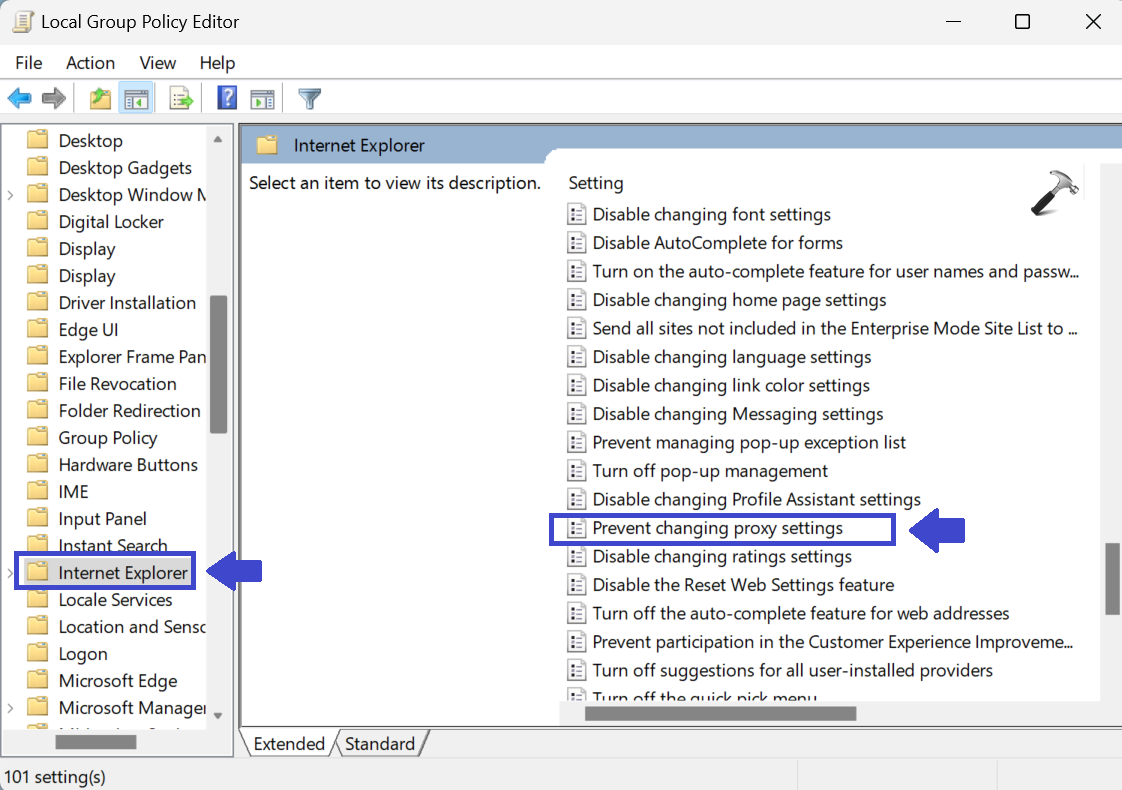Open the View menu
This screenshot has width=1122, height=790.
tap(157, 63)
